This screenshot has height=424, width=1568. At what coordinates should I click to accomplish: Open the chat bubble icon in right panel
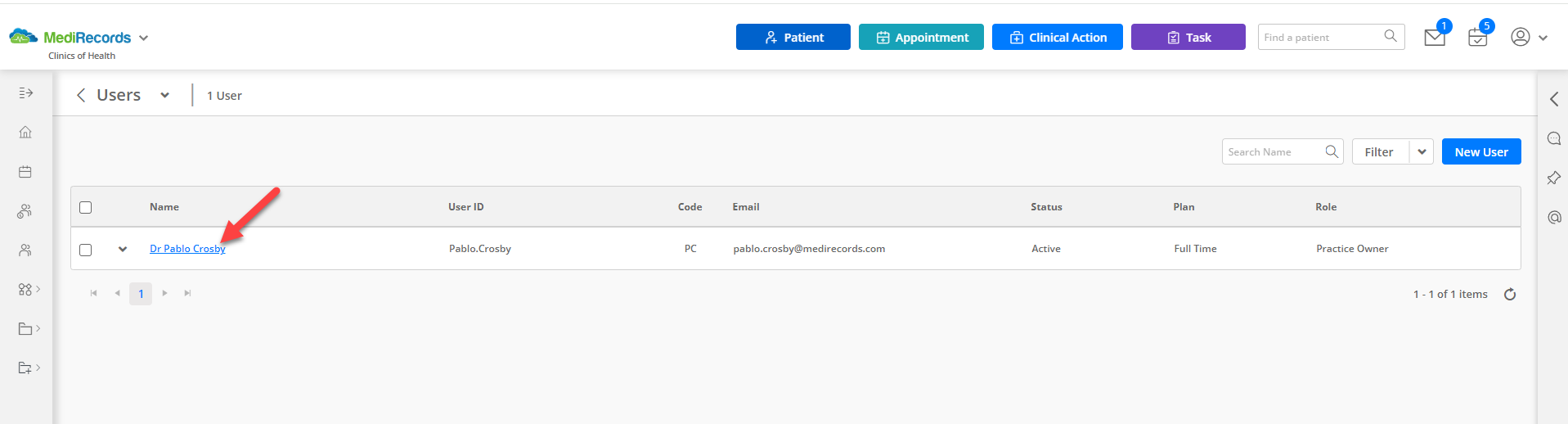[x=1553, y=138]
